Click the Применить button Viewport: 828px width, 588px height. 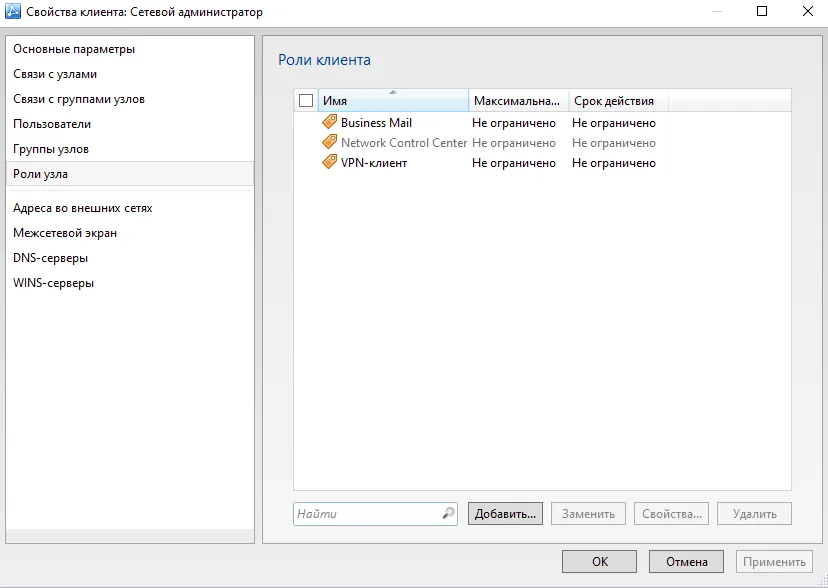click(x=774, y=562)
